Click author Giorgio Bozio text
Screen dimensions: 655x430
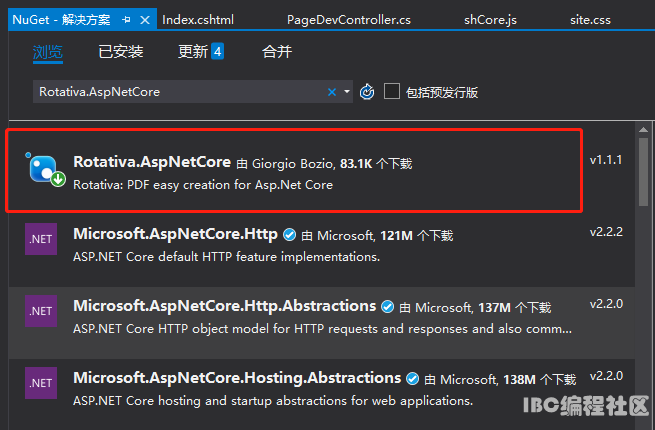[294, 164]
